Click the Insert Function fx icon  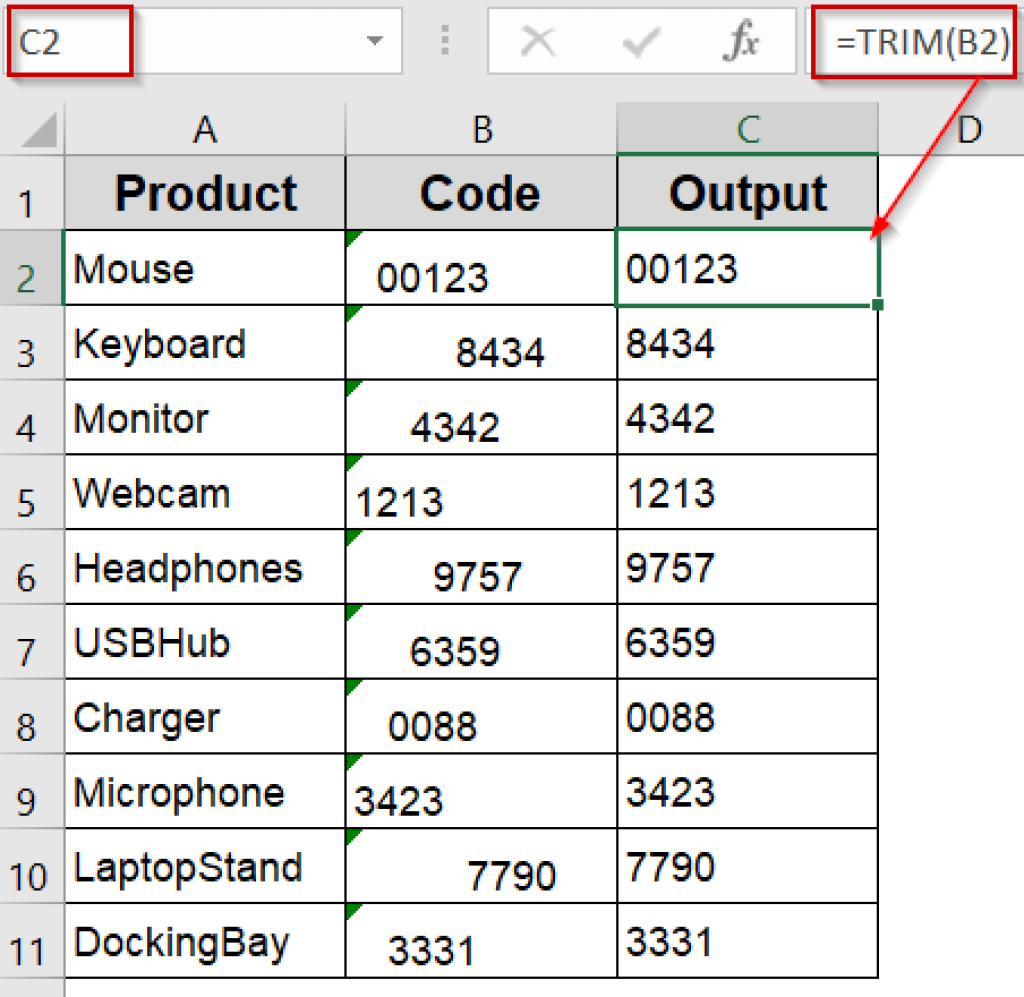[x=740, y=42]
